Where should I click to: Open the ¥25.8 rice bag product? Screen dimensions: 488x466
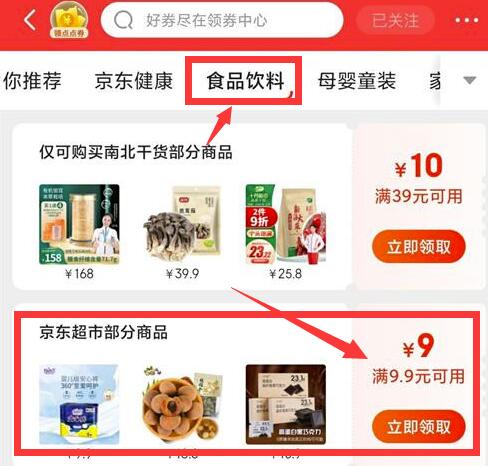[x=286, y=224]
